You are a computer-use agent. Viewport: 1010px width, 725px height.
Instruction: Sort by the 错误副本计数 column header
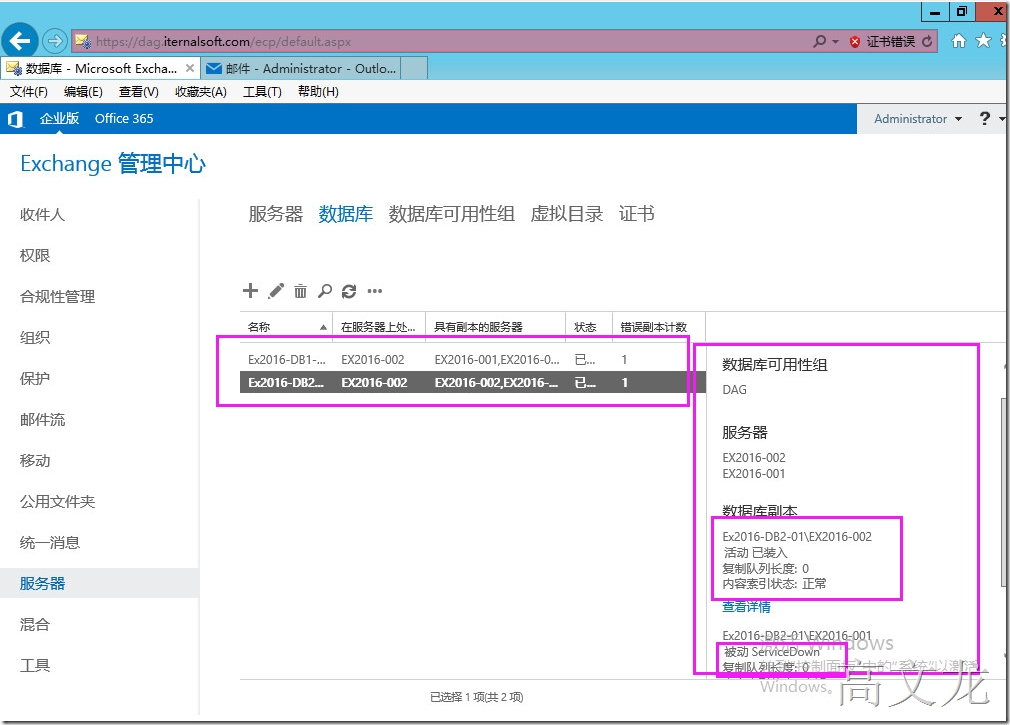click(659, 327)
